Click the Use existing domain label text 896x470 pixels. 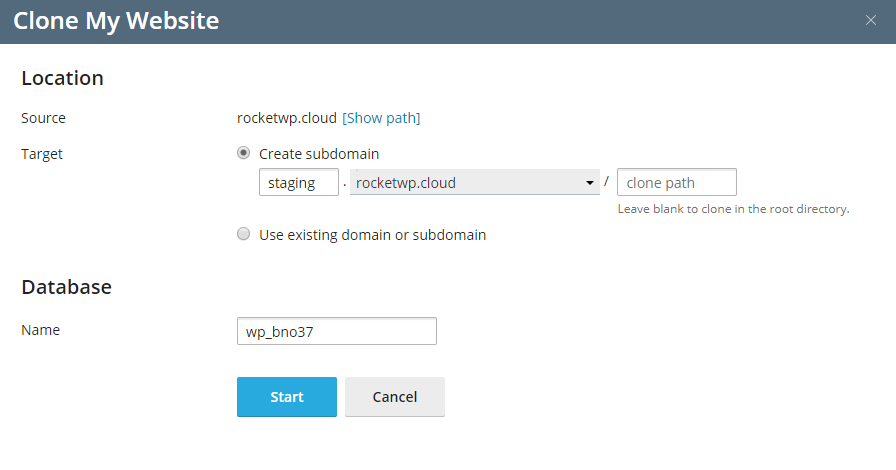(373, 235)
